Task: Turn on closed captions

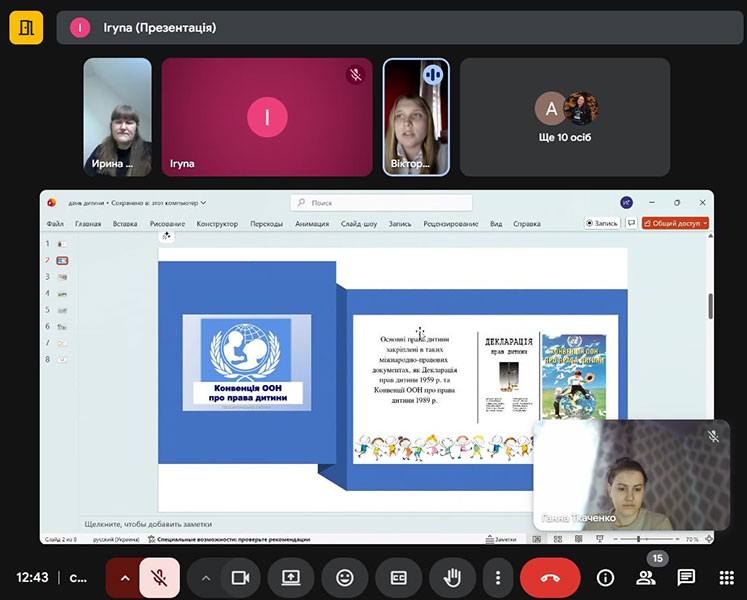Action: [x=398, y=577]
